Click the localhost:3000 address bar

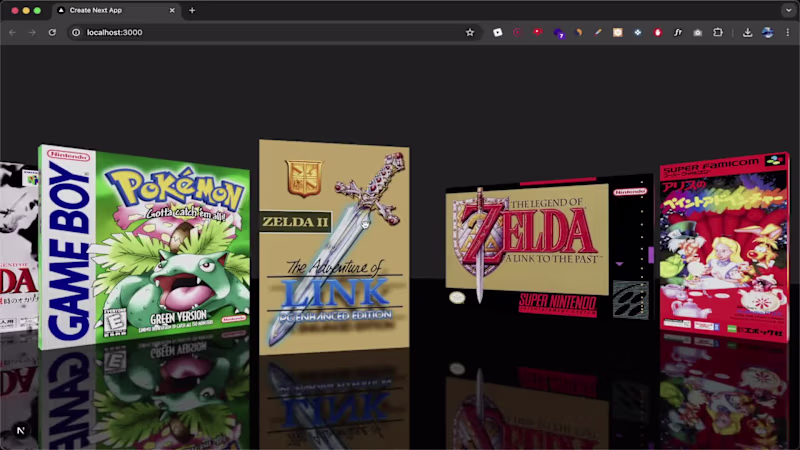pyautogui.click(x=274, y=32)
